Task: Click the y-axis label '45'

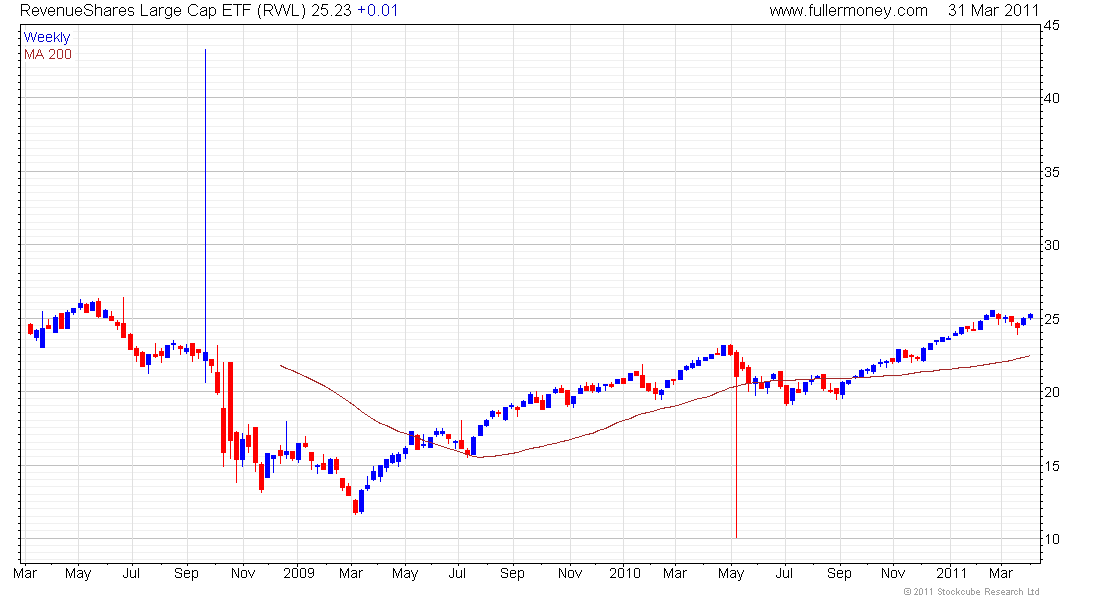Action: click(1051, 25)
